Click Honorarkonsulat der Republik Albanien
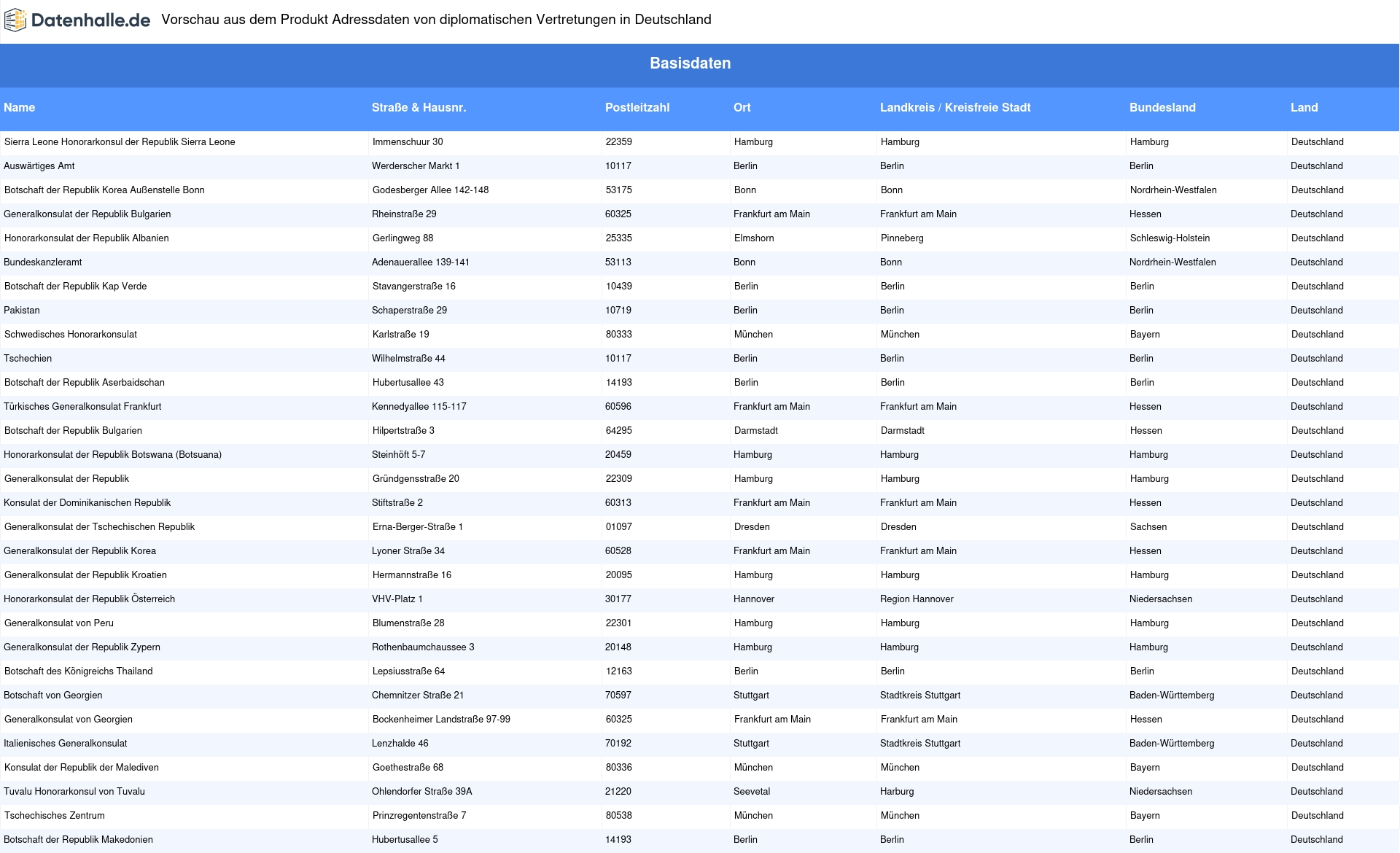This screenshot has height=853, width=1400. pyautogui.click(x=87, y=238)
